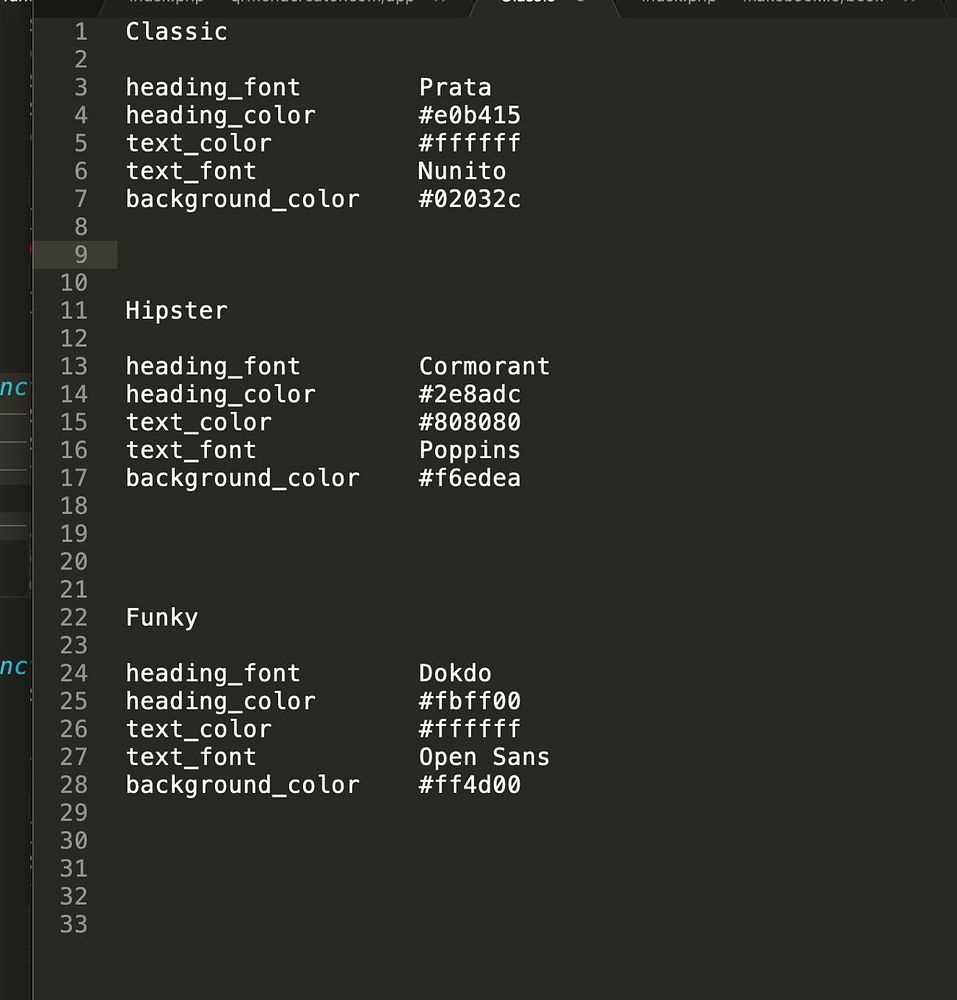Click the #fbff00 heading color value

pyautogui.click(x=469, y=701)
